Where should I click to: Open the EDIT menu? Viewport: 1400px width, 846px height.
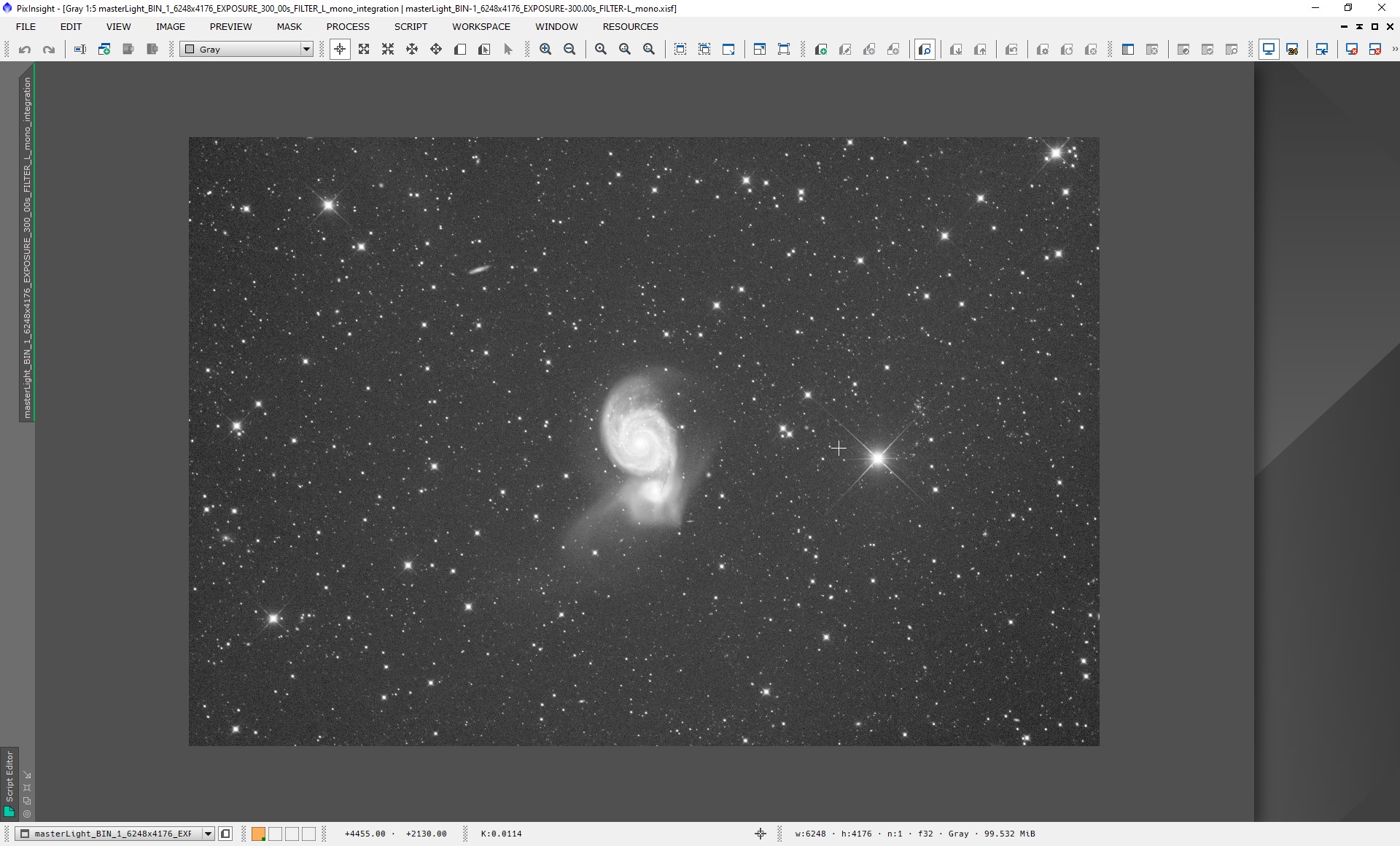tap(71, 26)
